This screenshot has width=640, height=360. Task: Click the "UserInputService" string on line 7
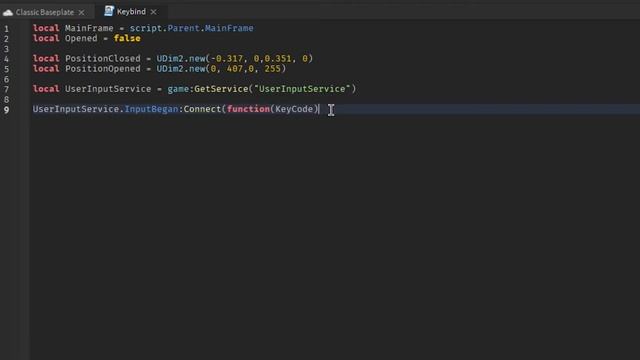(302, 89)
